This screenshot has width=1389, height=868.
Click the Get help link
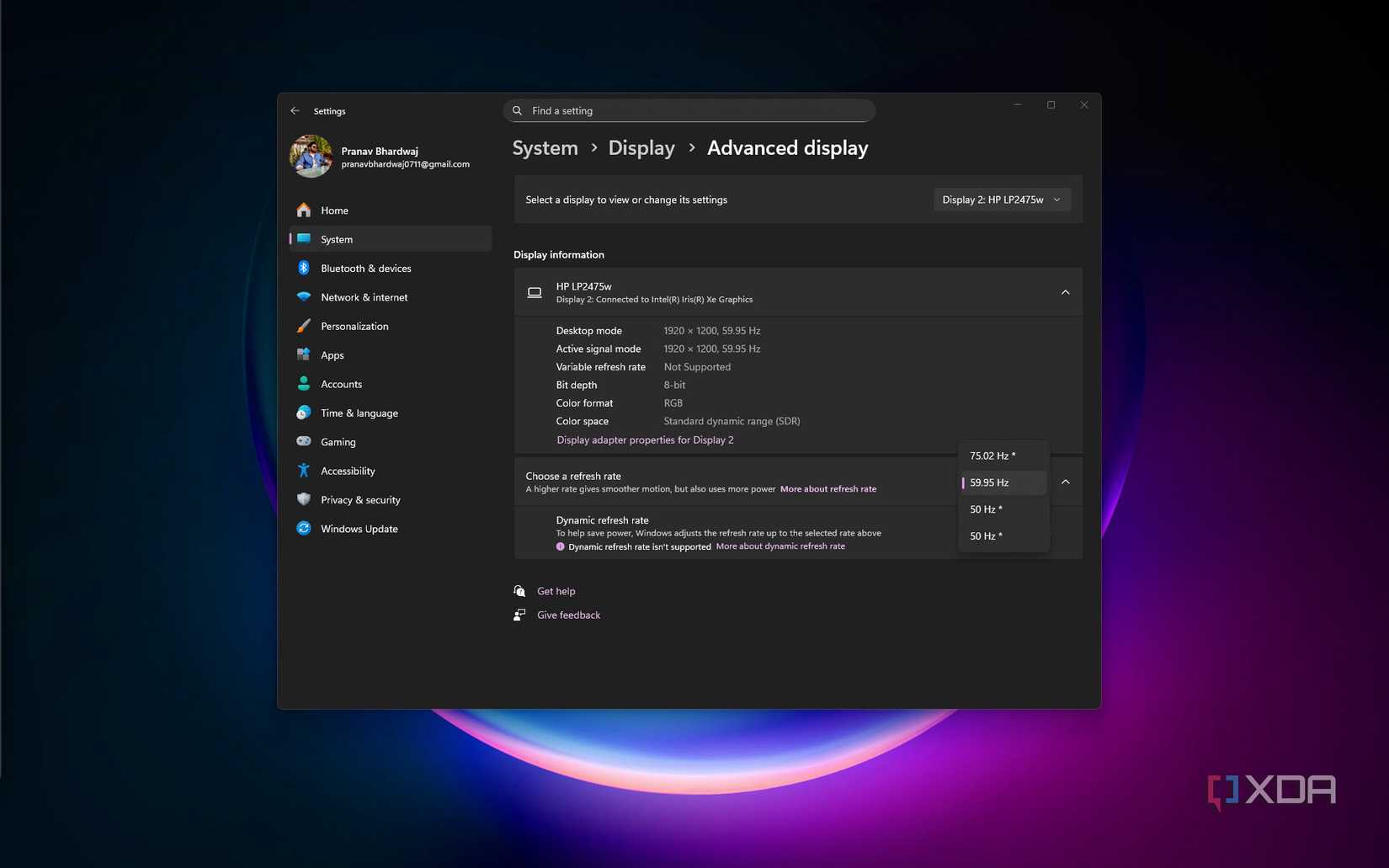click(556, 591)
